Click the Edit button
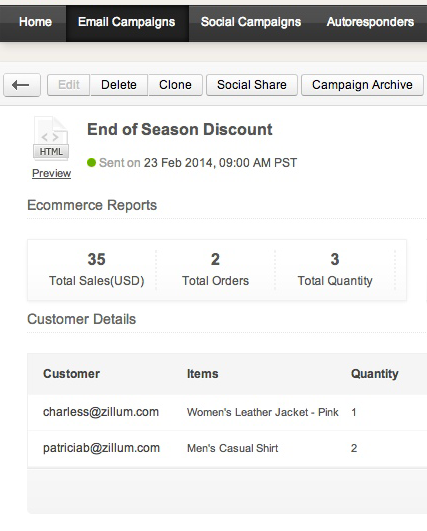 69,85
